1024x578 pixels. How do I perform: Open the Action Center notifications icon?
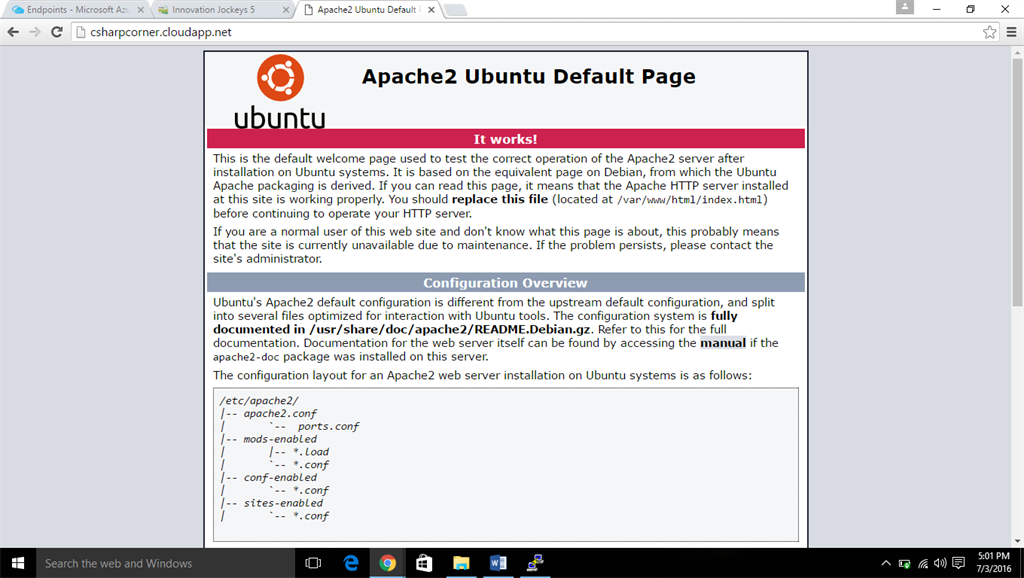pos(959,563)
